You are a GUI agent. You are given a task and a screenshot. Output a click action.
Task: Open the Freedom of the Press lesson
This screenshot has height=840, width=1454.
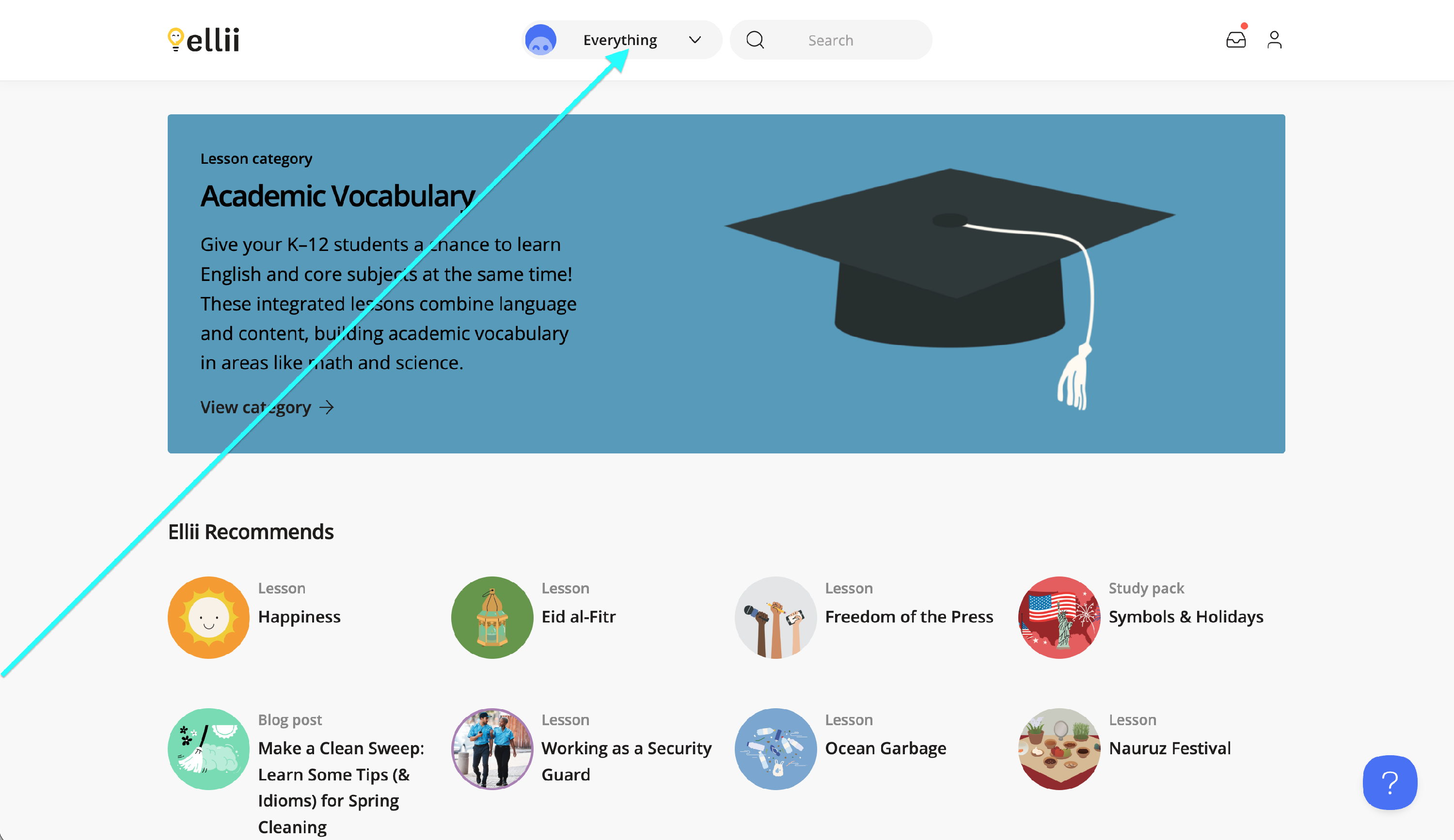click(909, 616)
